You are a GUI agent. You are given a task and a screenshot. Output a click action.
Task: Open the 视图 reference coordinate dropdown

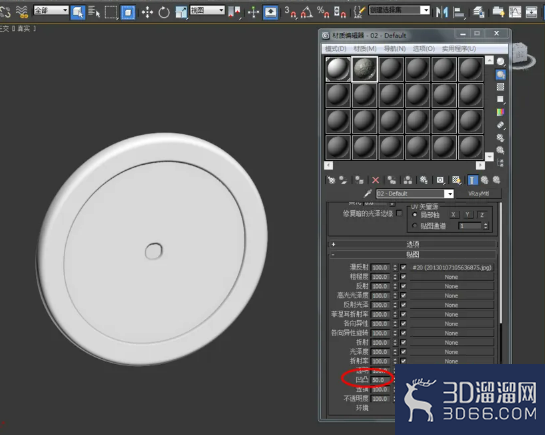point(207,10)
